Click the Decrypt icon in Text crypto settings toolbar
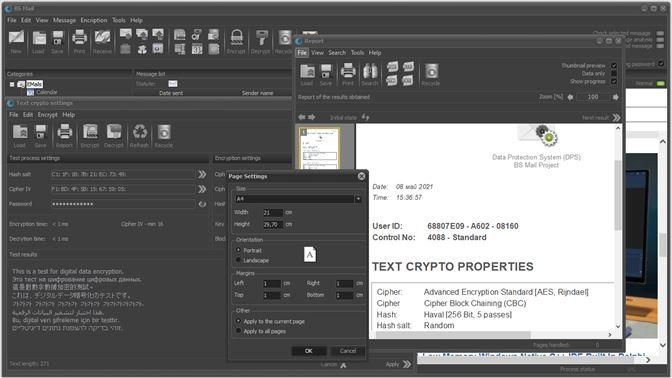This screenshot has height=378, width=672. pos(114,132)
